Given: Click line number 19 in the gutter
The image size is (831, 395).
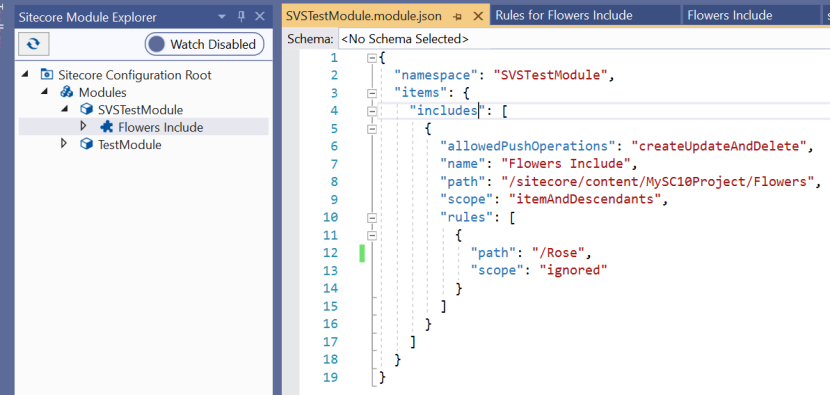Looking at the screenshot, I should (330, 378).
